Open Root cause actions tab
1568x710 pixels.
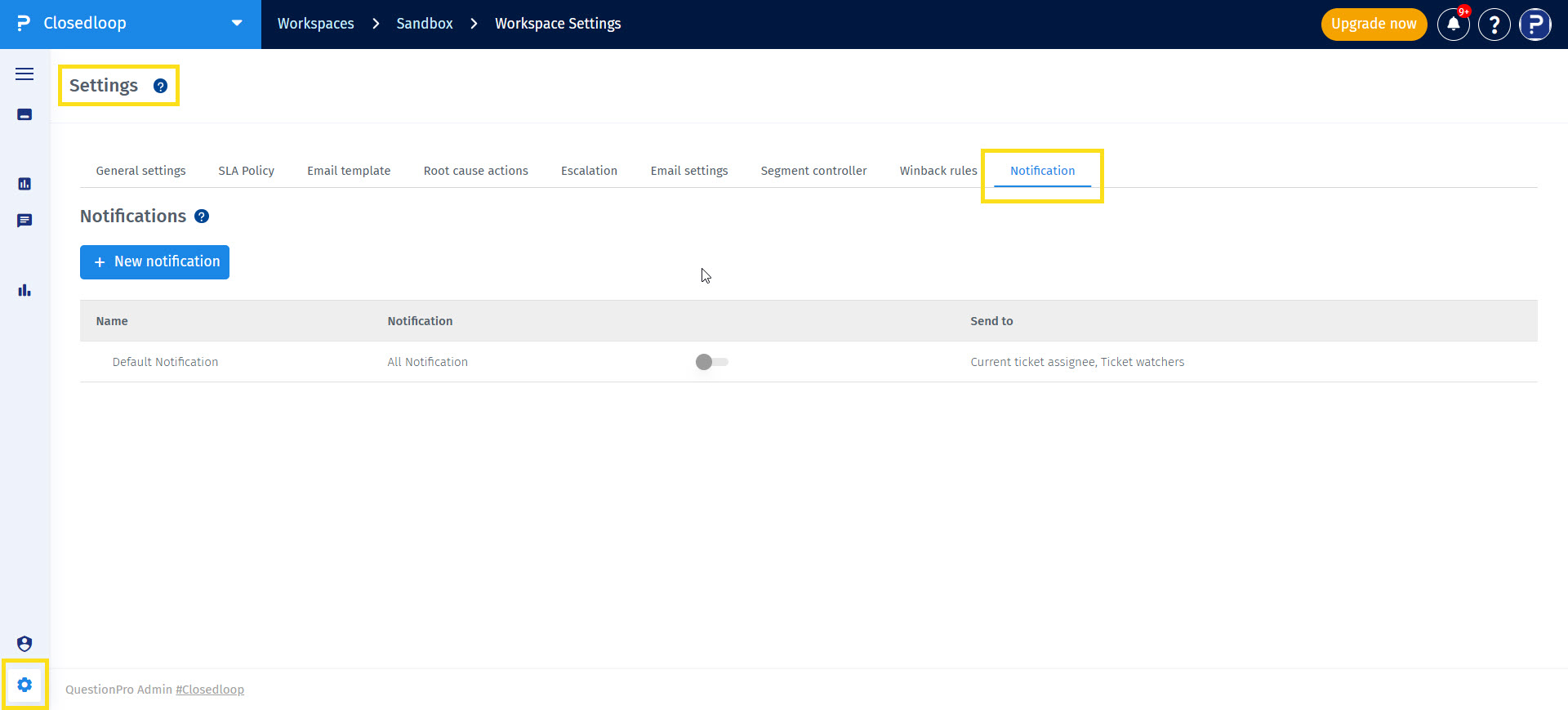click(x=475, y=171)
